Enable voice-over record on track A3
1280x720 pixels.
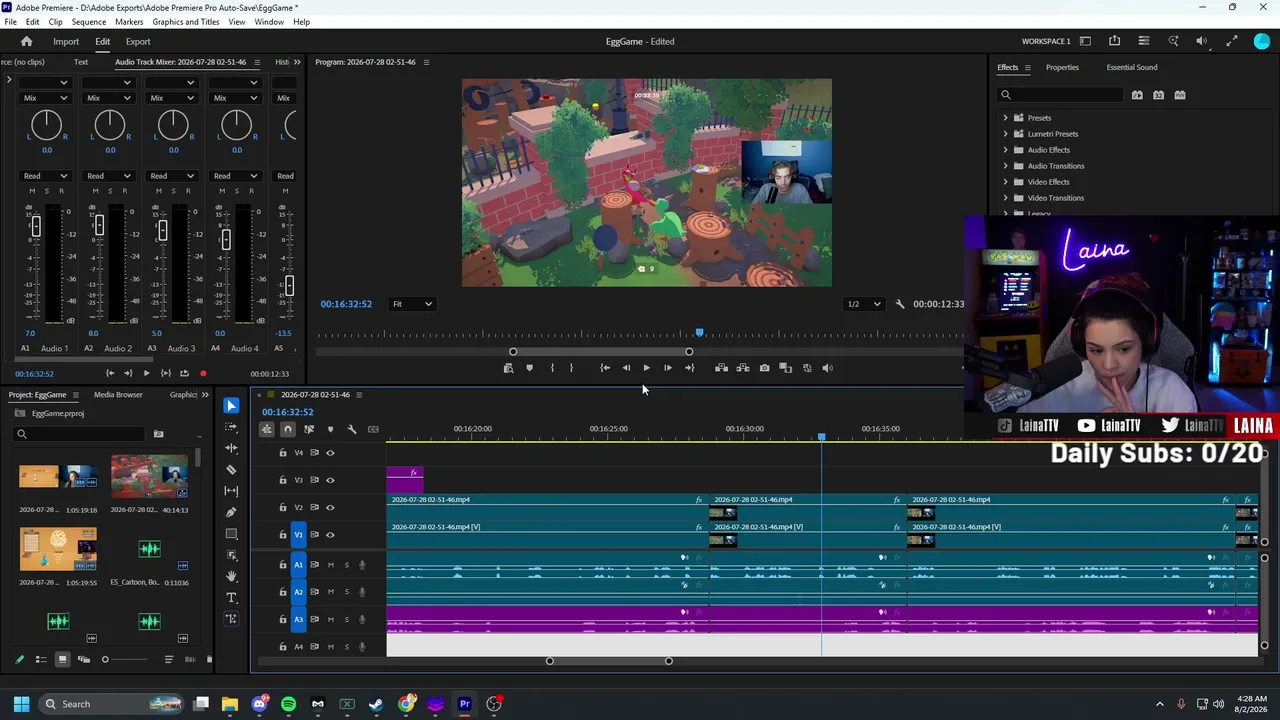362,620
